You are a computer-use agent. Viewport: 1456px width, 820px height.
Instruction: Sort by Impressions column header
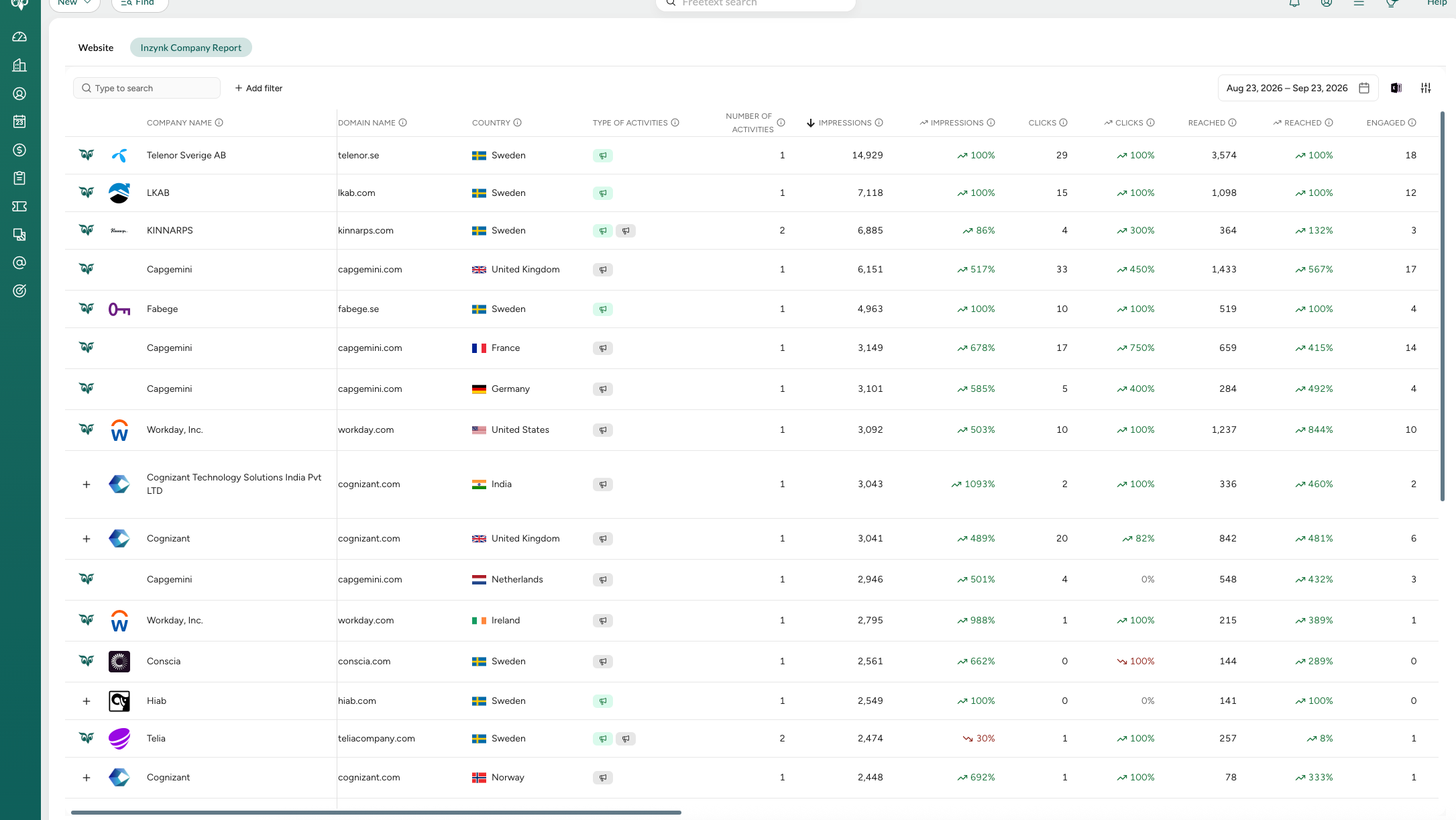pos(845,123)
